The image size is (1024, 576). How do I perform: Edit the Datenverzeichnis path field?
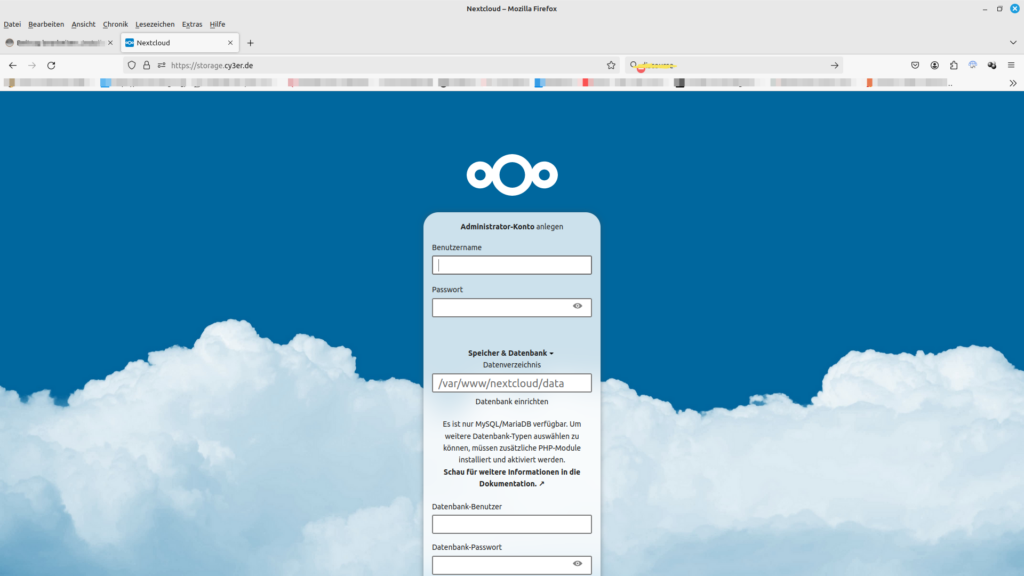(x=511, y=383)
